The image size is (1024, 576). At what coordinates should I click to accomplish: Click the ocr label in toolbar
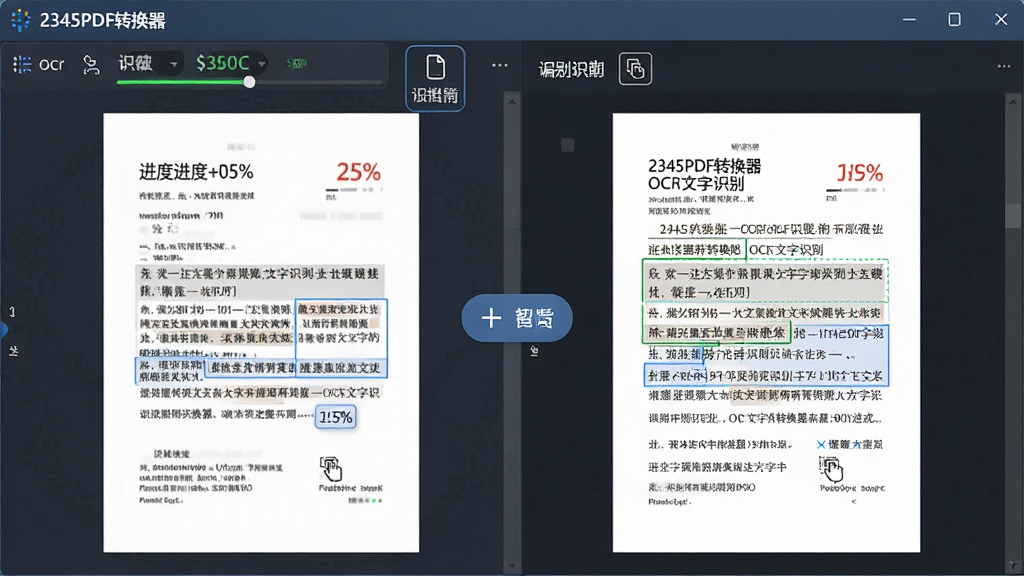pos(52,64)
